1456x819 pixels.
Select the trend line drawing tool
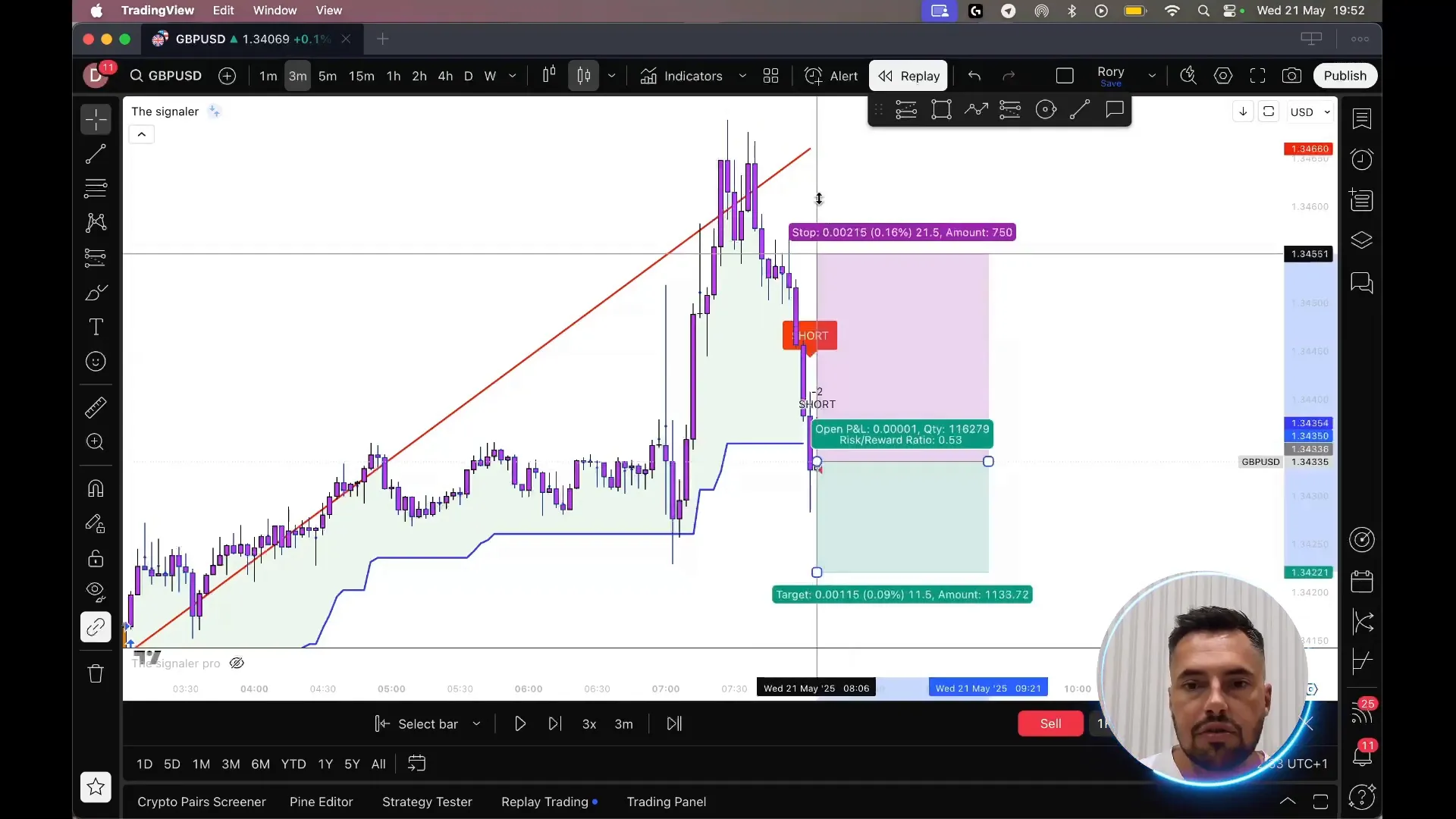coord(96,154)
